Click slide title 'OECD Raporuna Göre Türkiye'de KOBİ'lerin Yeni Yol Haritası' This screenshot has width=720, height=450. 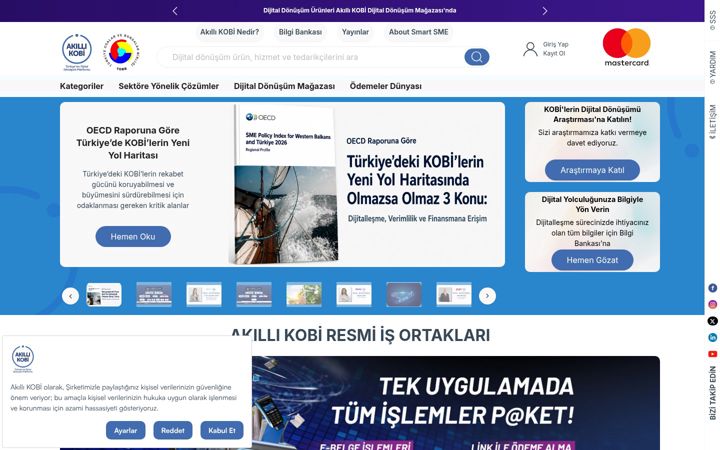pos(133,143)
